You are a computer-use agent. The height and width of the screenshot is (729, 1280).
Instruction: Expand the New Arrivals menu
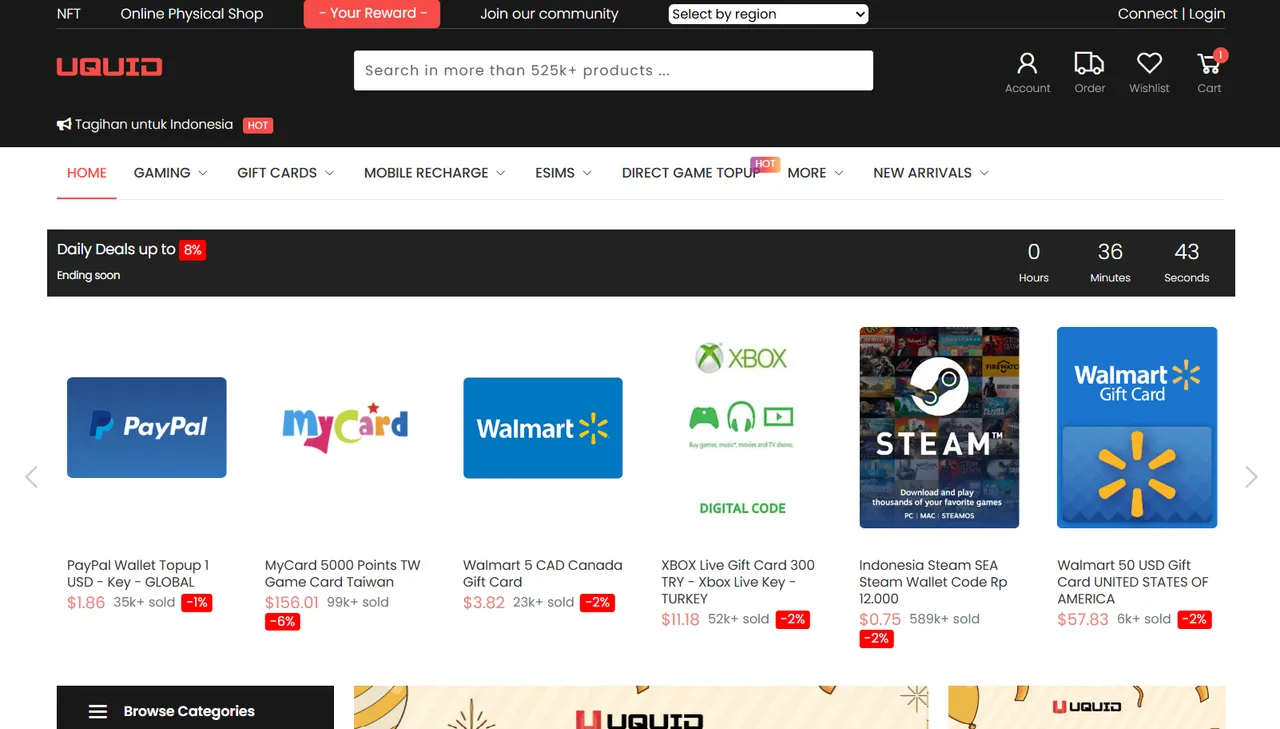(931, 173)
